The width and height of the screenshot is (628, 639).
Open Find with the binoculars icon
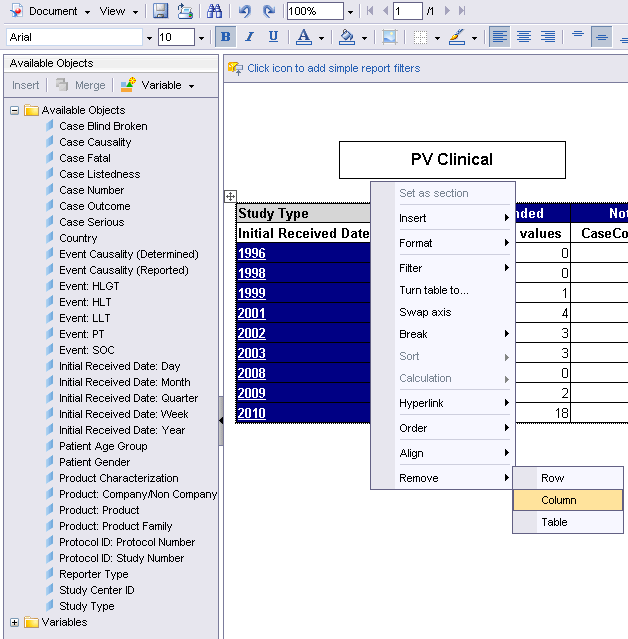click(x=214, y=11)
